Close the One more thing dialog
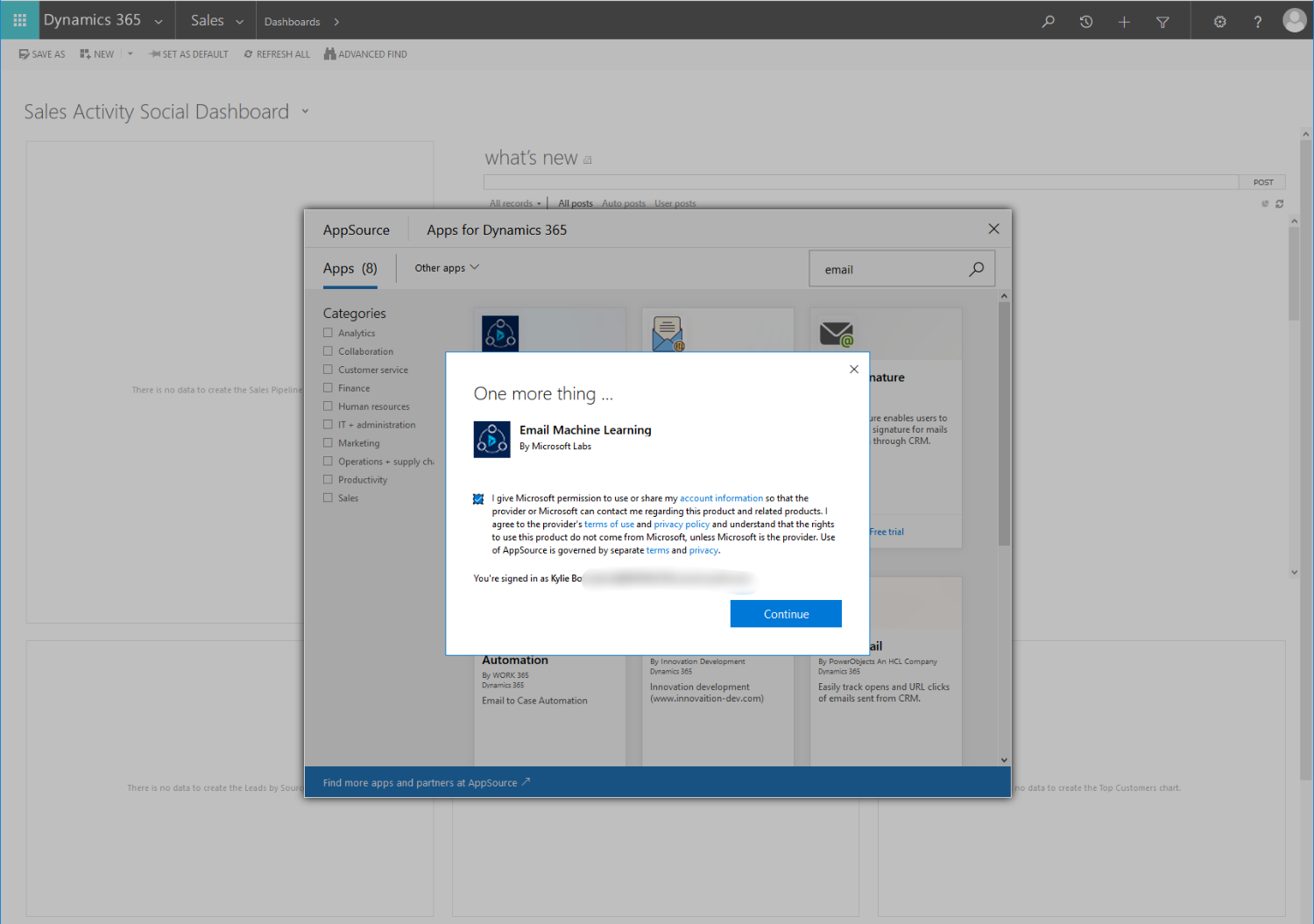The height and width of the screenshot is (924, 1314). point(853,370)
